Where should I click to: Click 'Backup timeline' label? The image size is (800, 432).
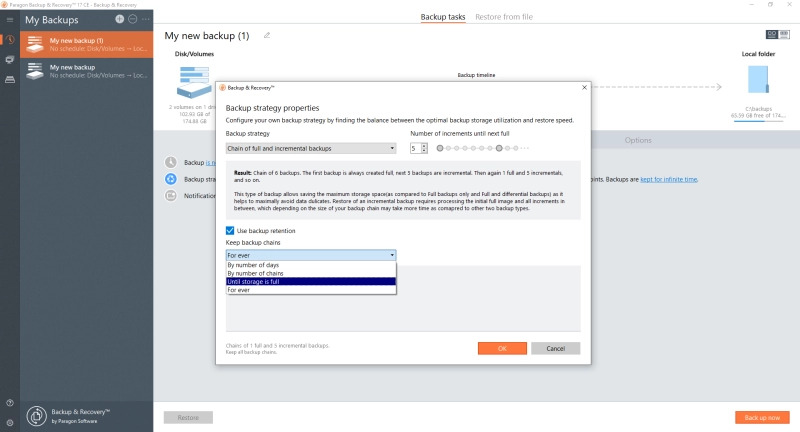pyautogui.click(x=476, y=75)
